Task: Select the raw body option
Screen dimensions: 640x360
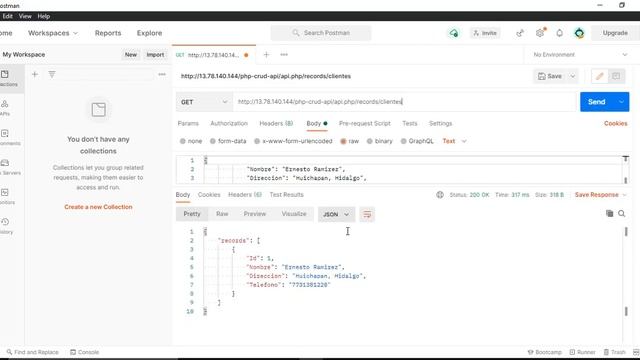Action: (x=349, y=141)
